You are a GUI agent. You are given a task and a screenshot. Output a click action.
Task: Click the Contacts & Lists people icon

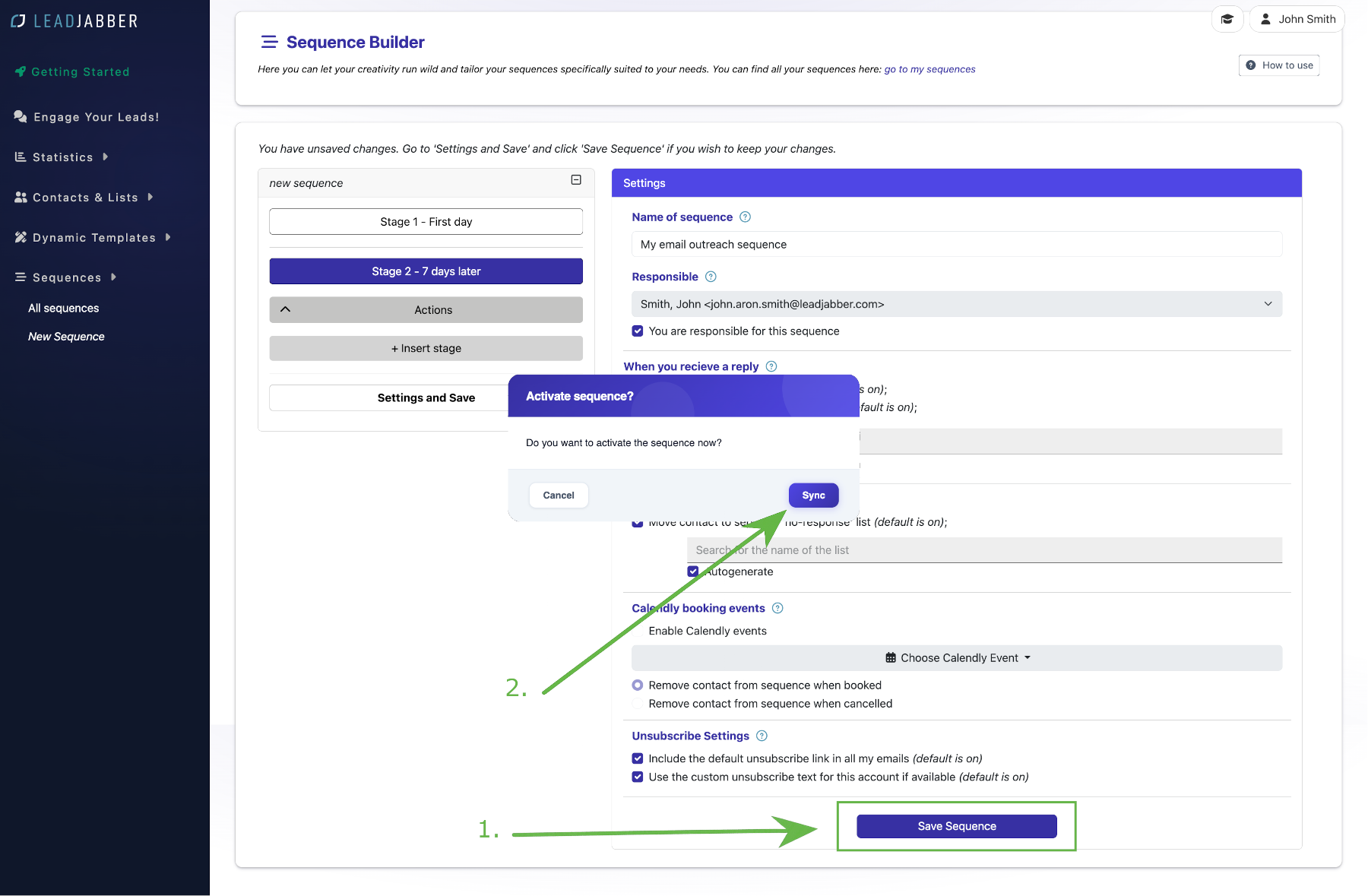click(21, 197)
